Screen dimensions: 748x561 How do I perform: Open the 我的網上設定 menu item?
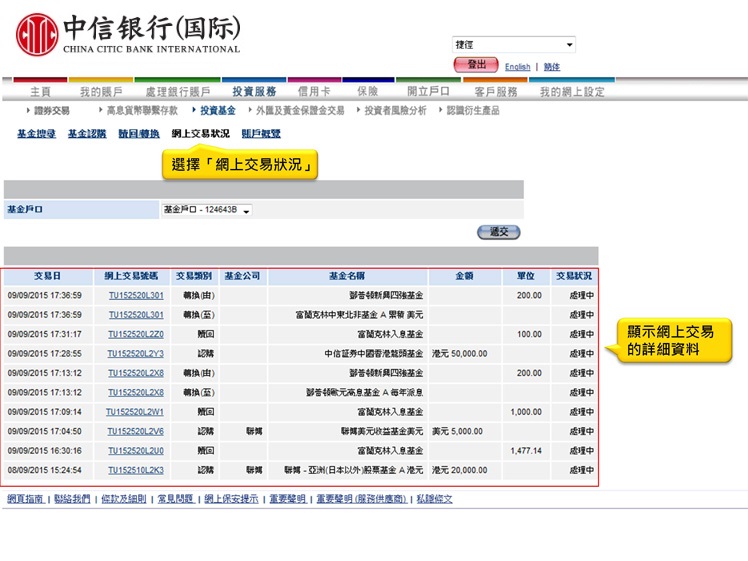(x=572, y=91)
